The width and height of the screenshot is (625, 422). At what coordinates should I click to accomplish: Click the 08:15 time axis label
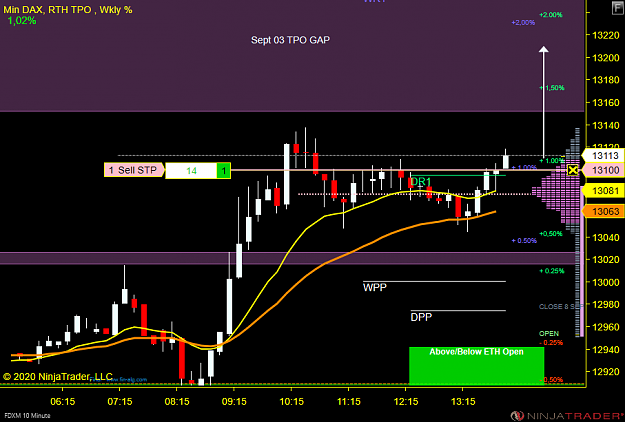coord(177,401)
